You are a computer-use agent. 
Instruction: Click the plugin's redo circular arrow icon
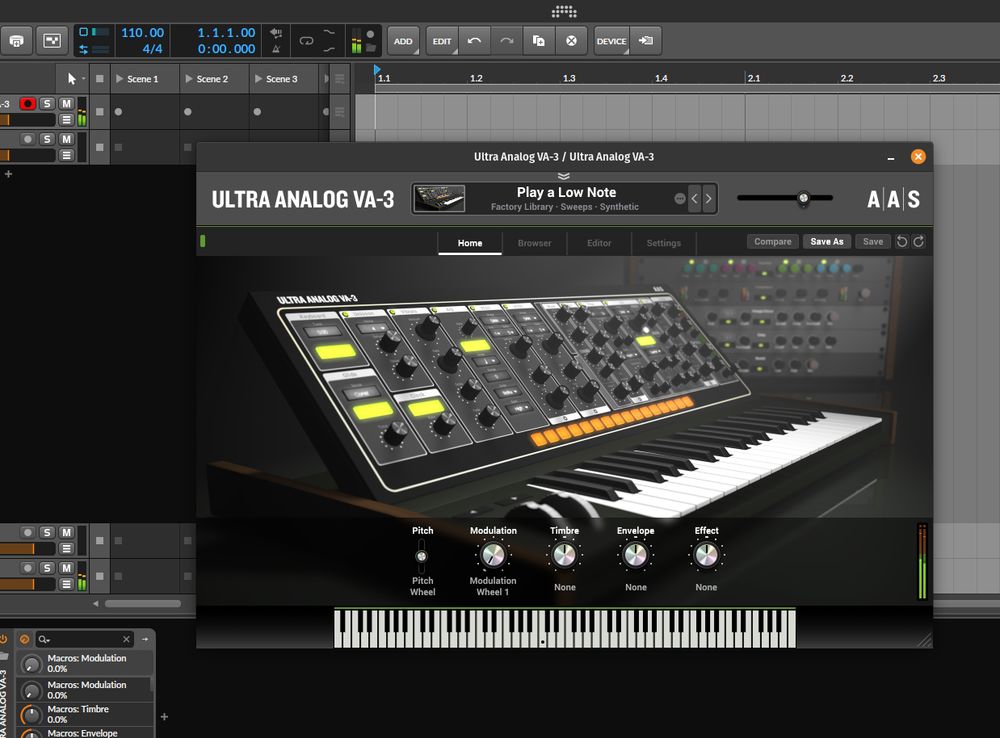point(918,242)
